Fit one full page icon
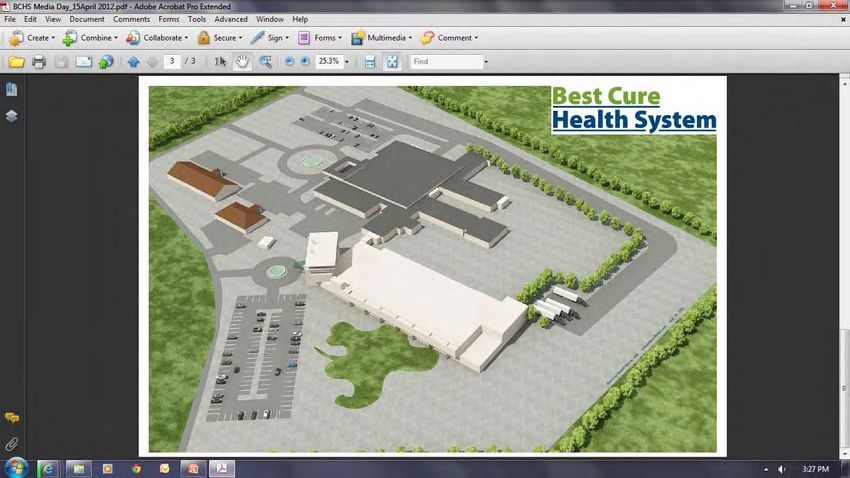 coord(391,62)
